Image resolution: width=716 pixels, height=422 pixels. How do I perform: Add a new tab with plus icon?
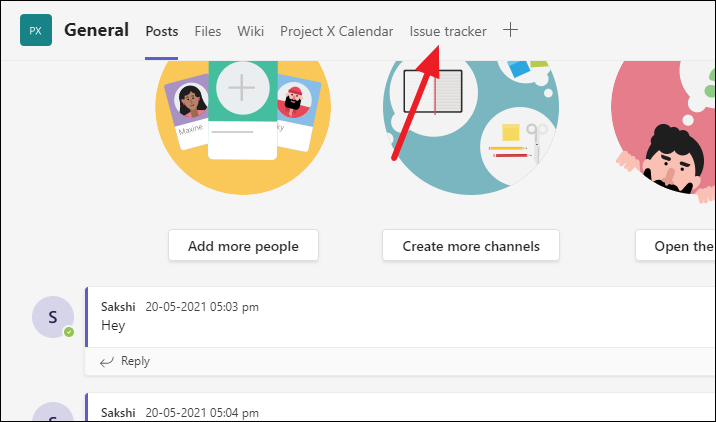pyautogui.click(x=510, y=30)
